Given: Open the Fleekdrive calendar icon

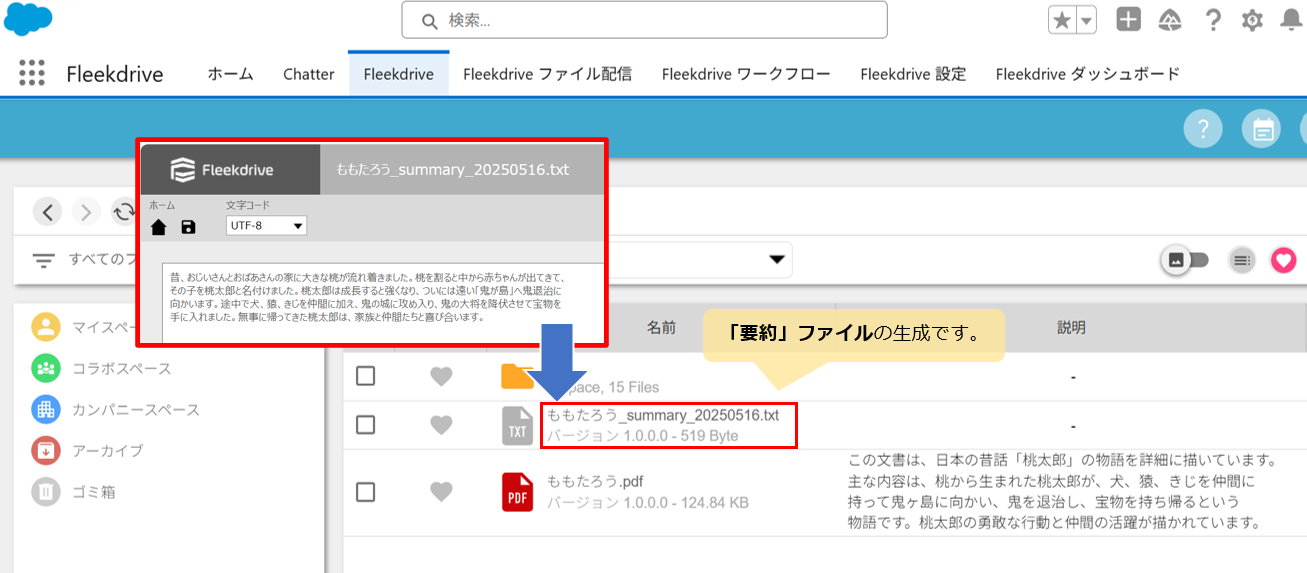Looking at the screenshot, I should point(1262,129).
